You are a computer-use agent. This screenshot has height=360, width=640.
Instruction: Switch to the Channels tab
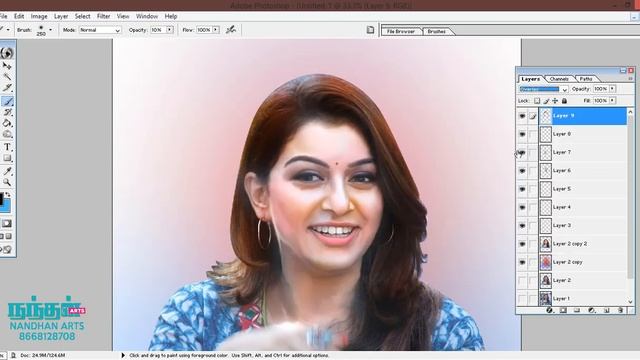pos(559,79)
